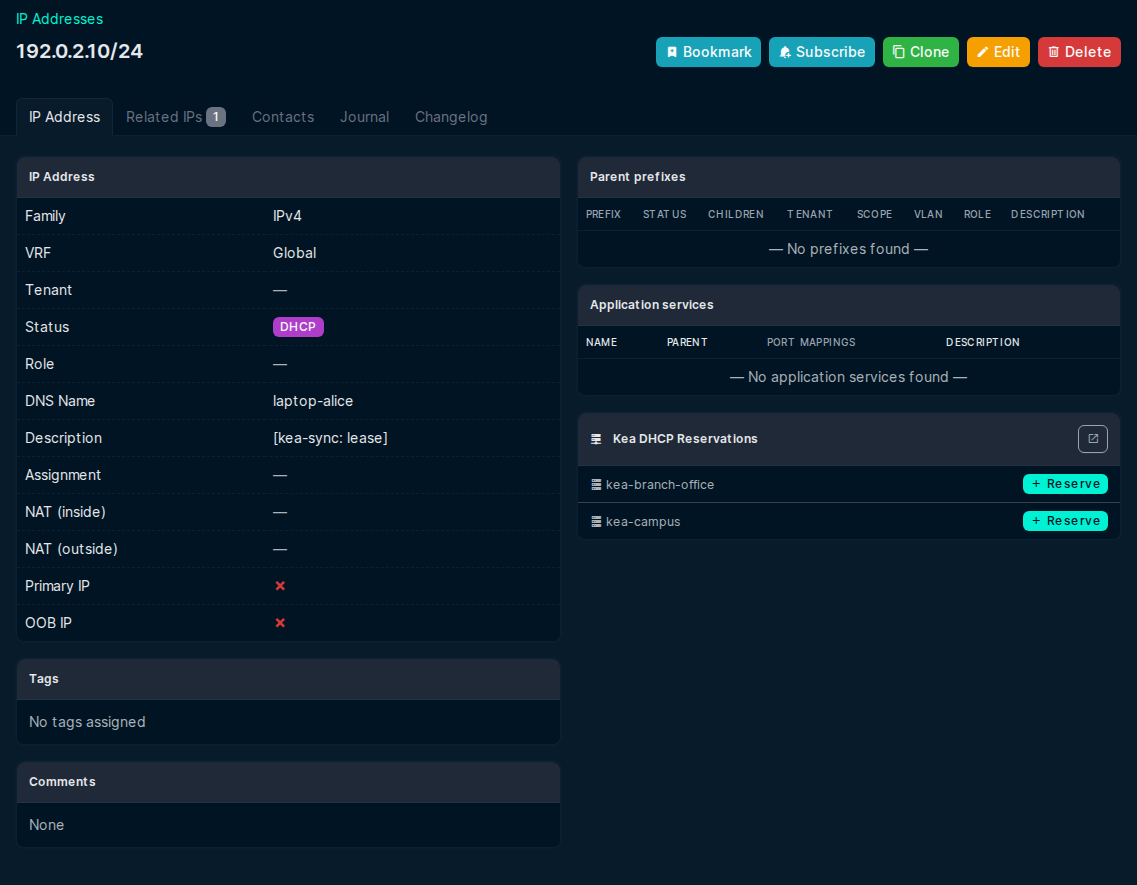The height and width of the screenshot is (885, 1137).
Task: Switch to the Changelog tab
Action: tap(451, 117)
